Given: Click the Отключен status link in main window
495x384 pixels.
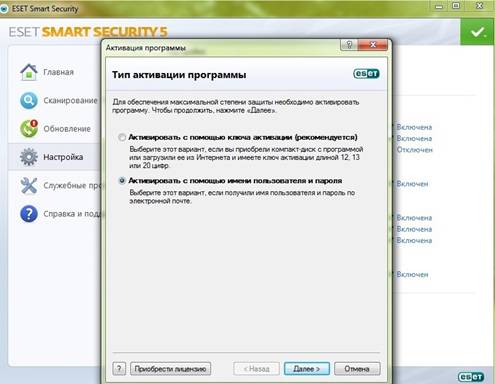Looking at the screenshot, I should (414, 150).
